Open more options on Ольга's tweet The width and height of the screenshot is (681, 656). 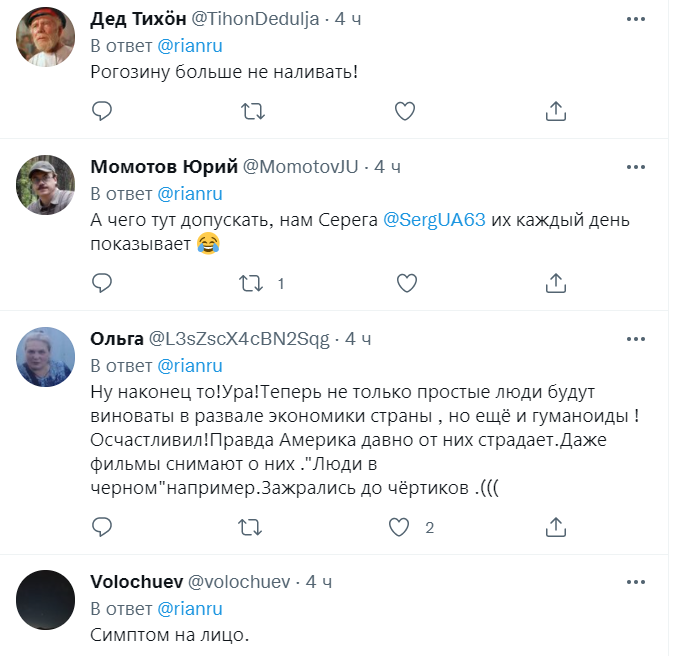[635, 339]
